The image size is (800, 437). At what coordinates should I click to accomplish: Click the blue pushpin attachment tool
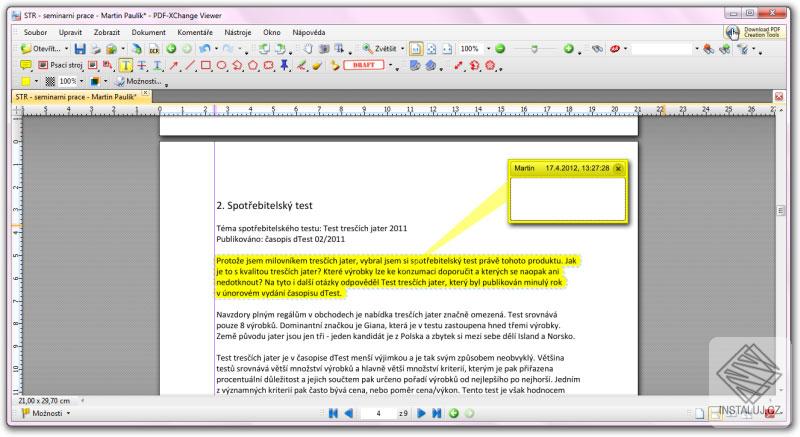click(x=285, y=65)
